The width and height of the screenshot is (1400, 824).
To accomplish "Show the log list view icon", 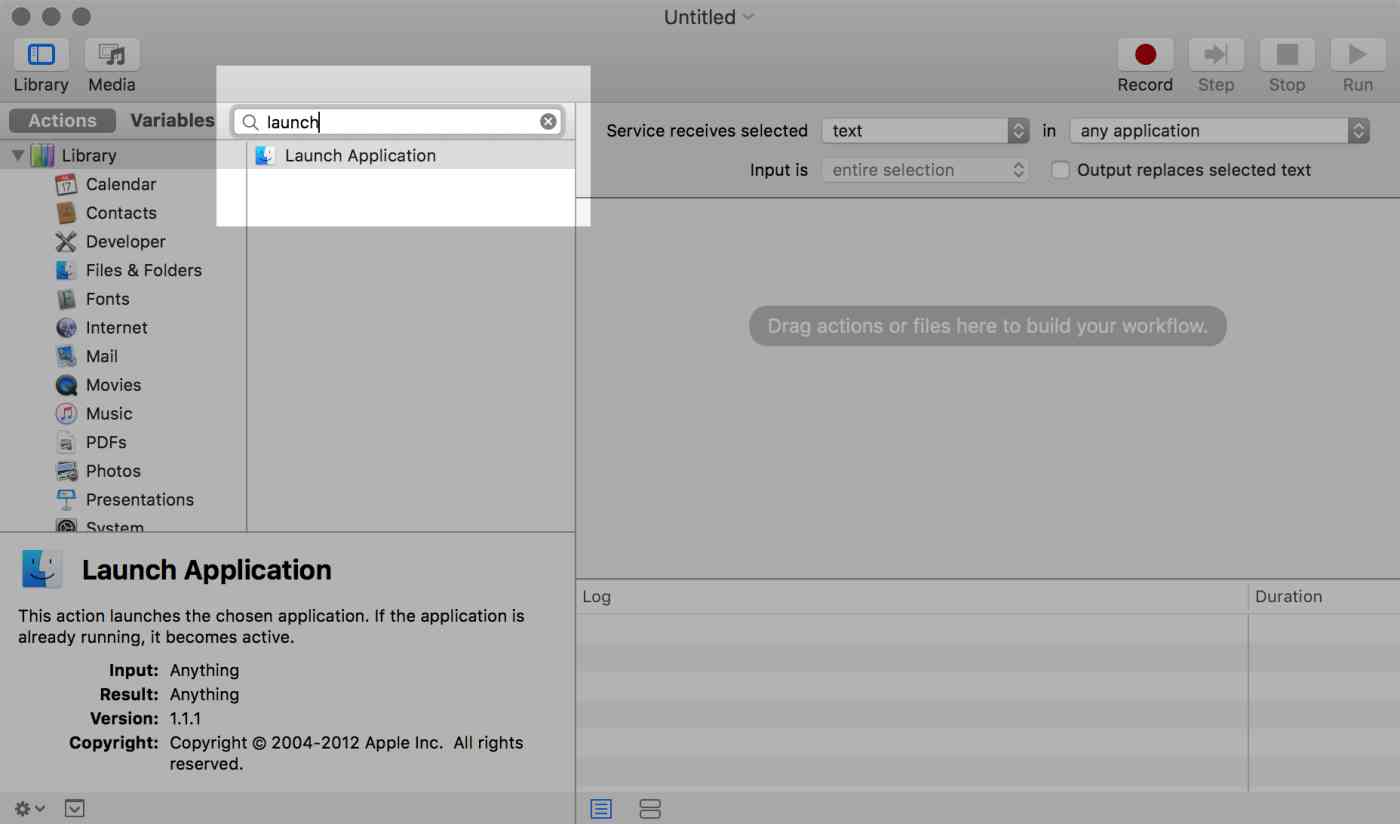I will click(601, 809).
